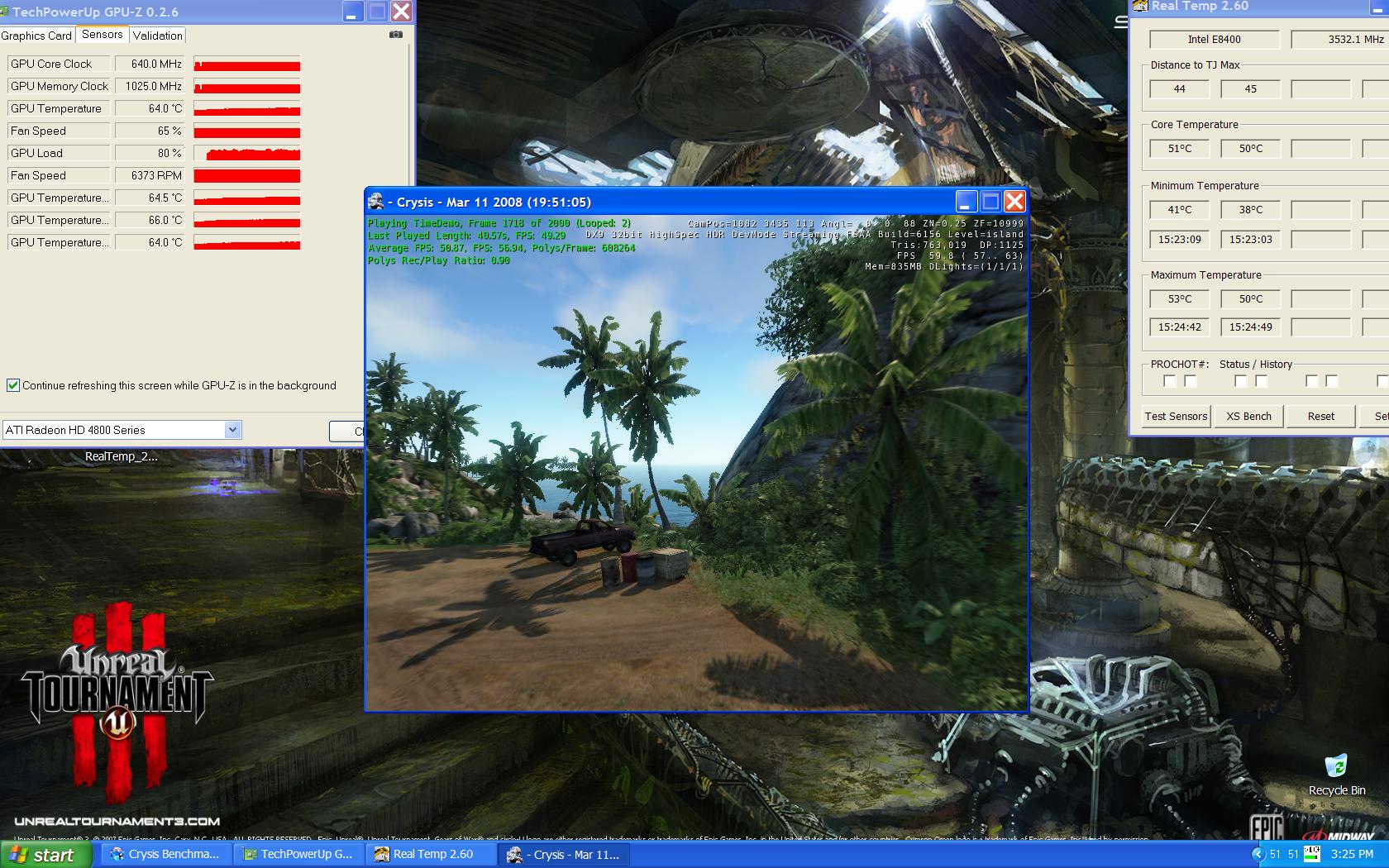Click the 15:23:09 minimum time field
Image resolution: width=1389 pixels, height=868 pixels.
click(1180, 239)
